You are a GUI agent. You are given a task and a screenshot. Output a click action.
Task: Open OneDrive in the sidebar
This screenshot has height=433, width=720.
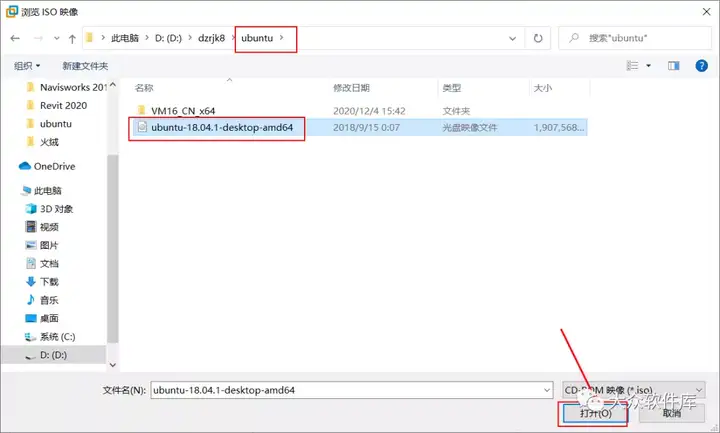(x=47, y=166)
